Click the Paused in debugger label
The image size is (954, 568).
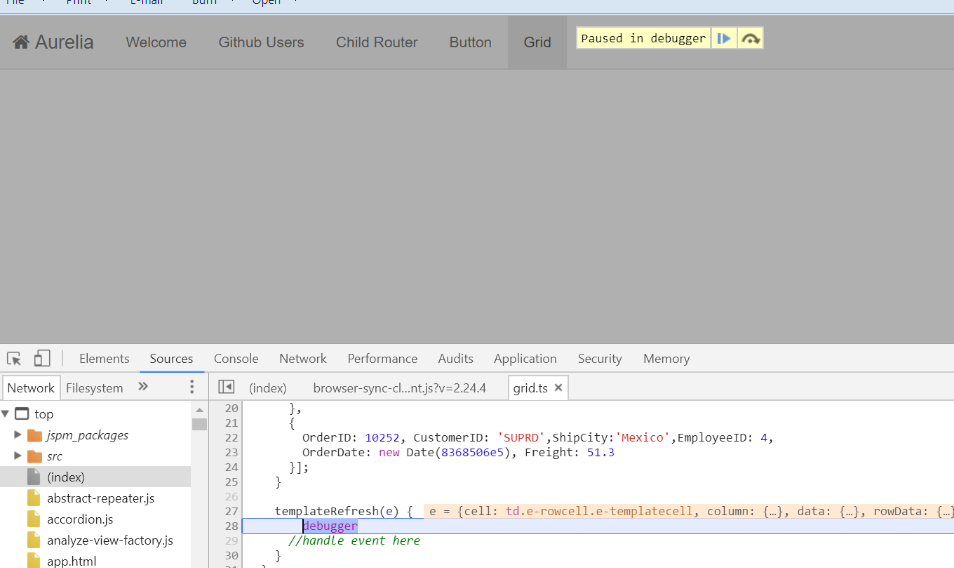pyautogui.click(x=643, y=38)
